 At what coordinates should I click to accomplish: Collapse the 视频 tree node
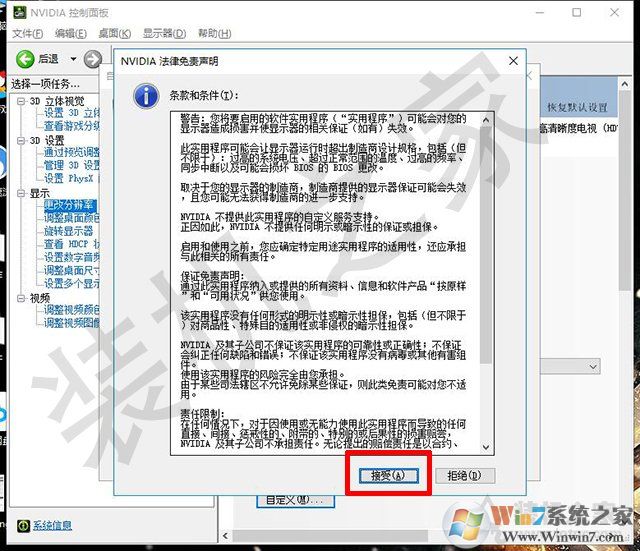pyautogui.click(x=20, y=298)
